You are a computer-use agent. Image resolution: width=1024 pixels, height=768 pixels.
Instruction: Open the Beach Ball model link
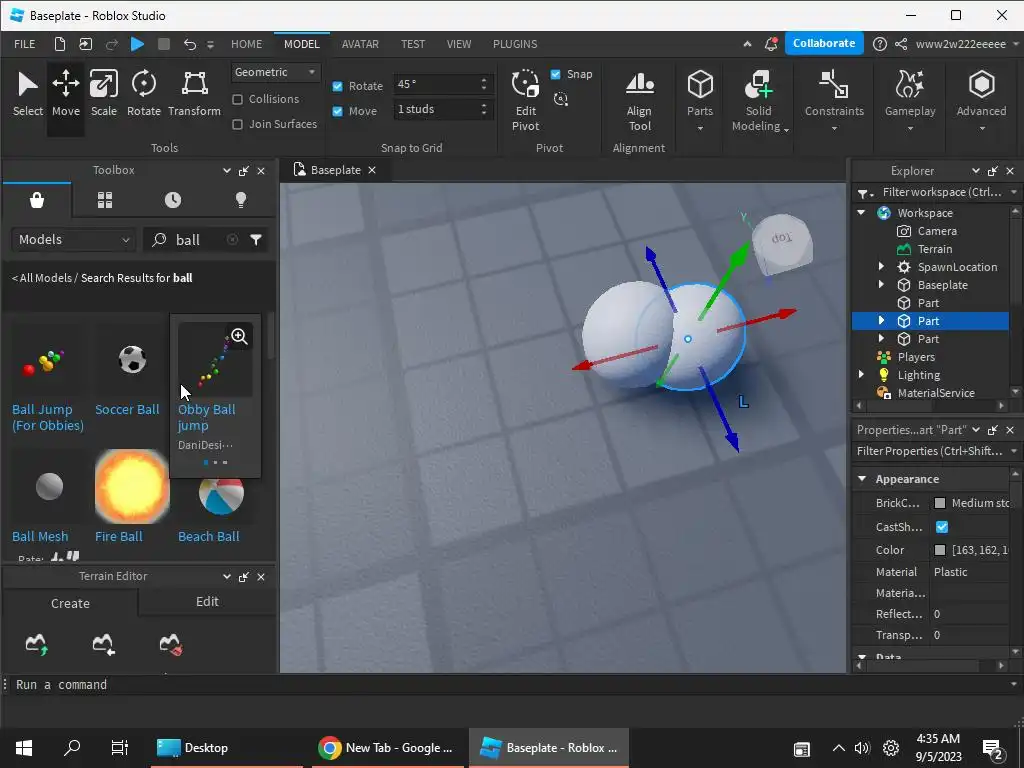pos(208,536)
